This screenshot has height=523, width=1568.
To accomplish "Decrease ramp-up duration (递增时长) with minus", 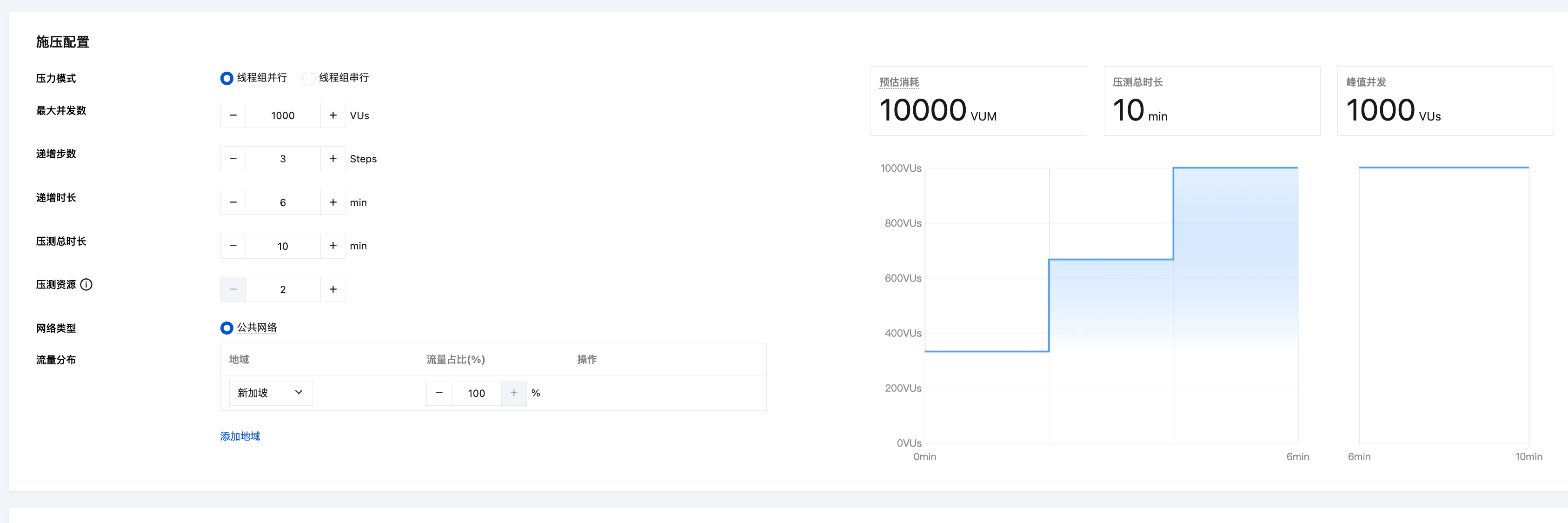I will click(x=233, y=202).
